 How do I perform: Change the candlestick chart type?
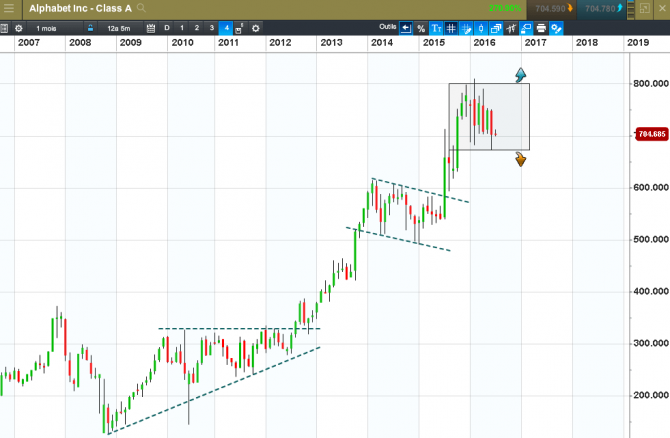481,29
